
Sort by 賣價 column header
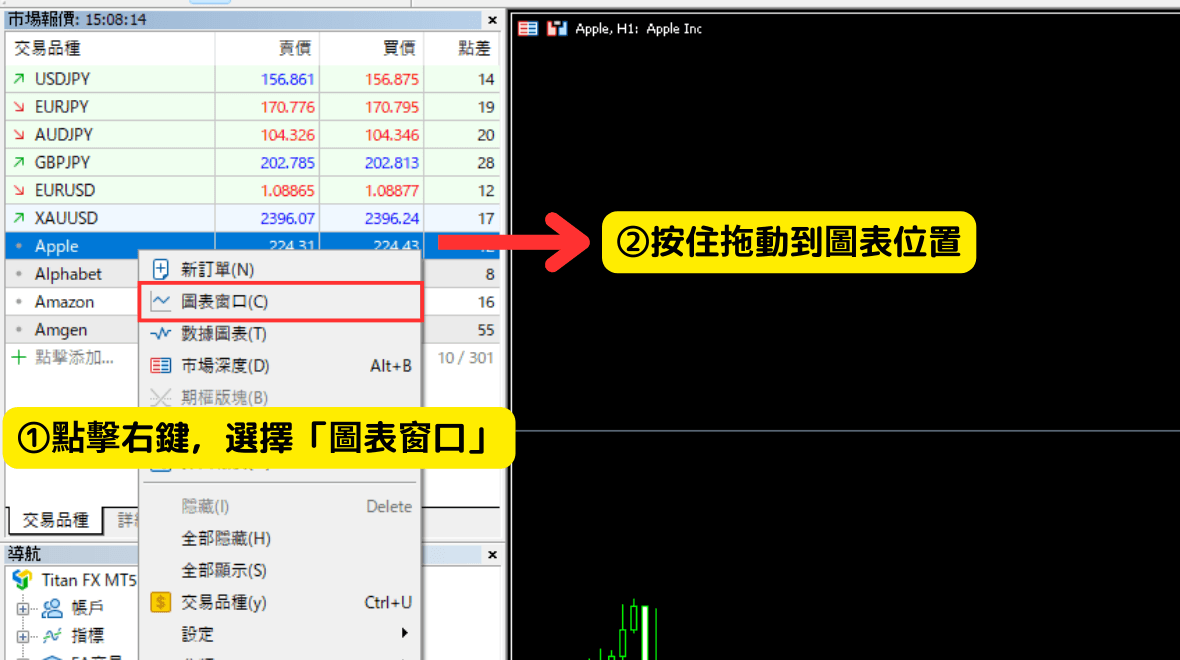point(267,49)
